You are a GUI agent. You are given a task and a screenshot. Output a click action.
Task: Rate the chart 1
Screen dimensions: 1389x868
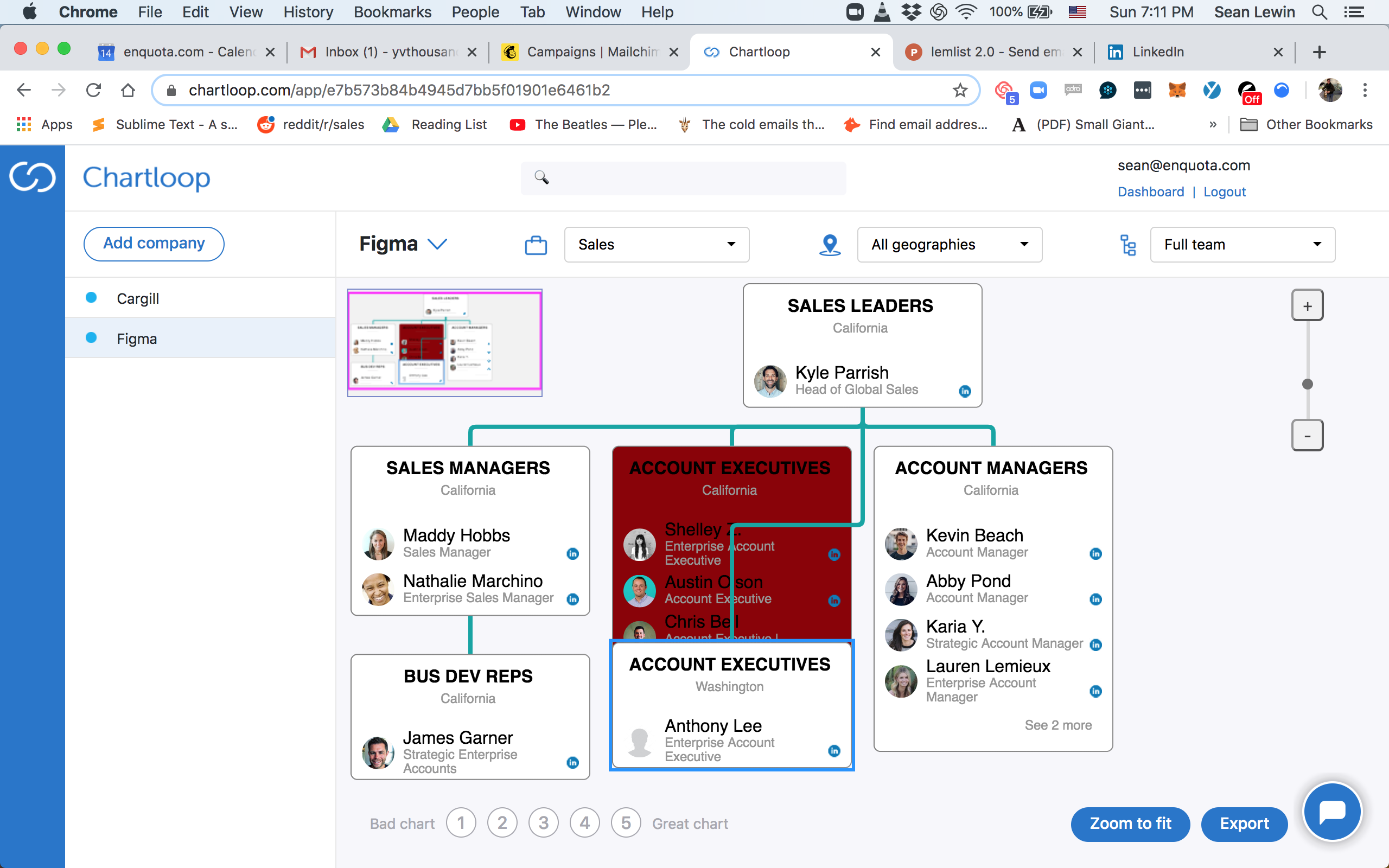click(461, 823)
